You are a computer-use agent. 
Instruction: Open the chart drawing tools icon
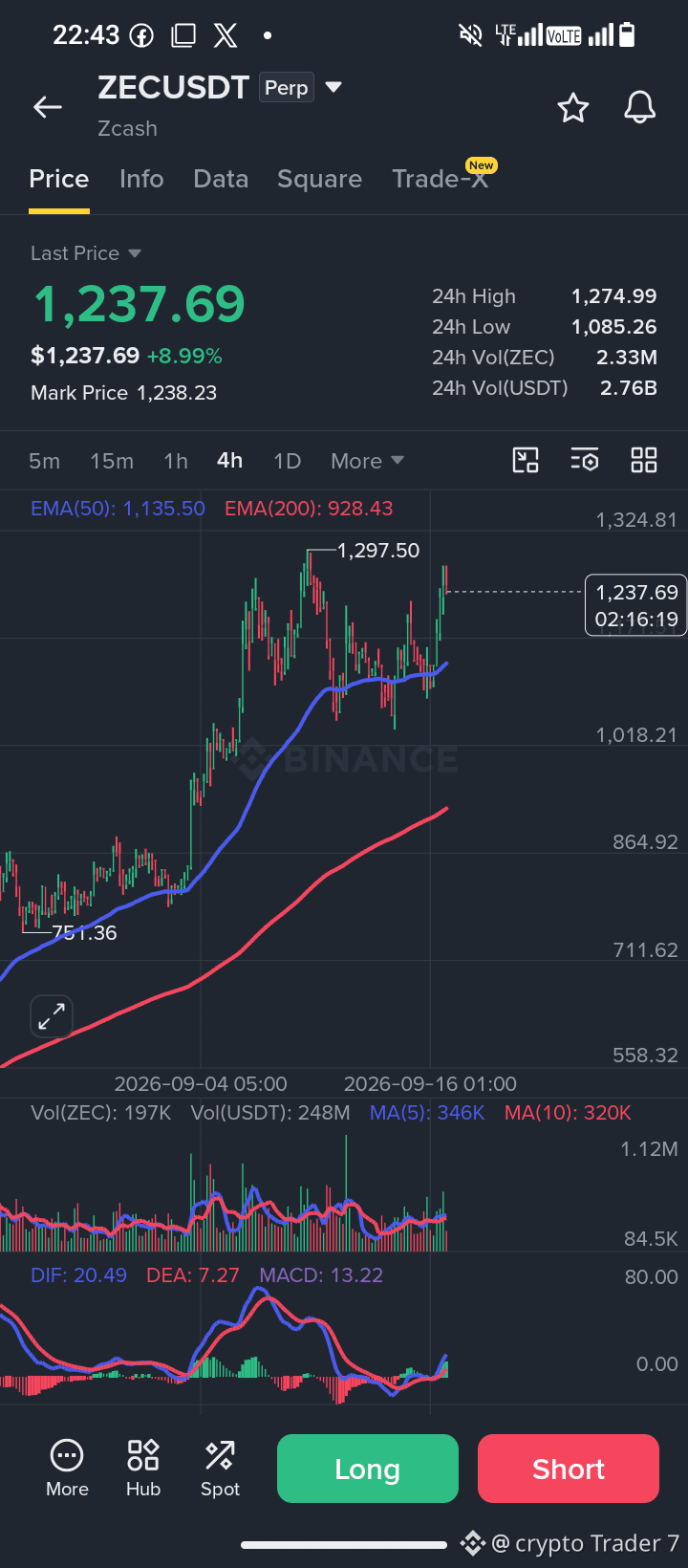tap(526, 461)
